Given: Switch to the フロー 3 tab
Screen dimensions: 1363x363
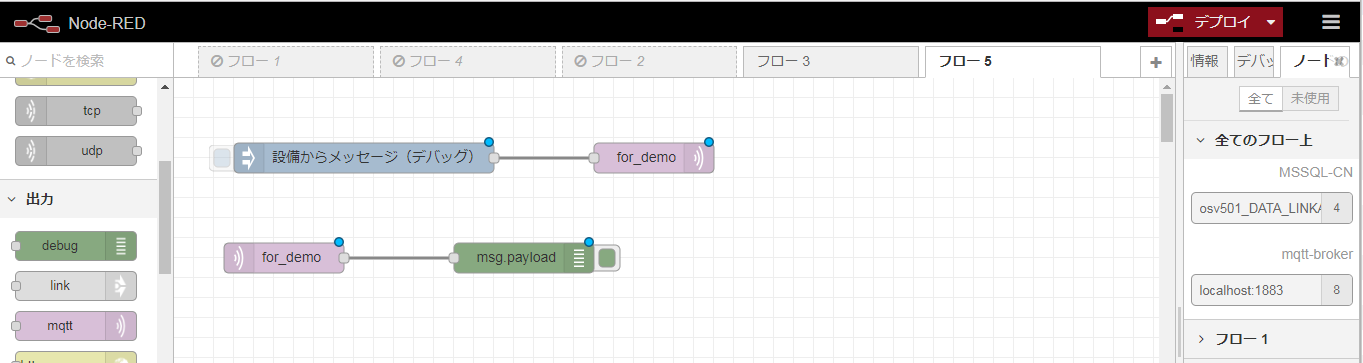Looking at the screenshot, I should [830, 62].
